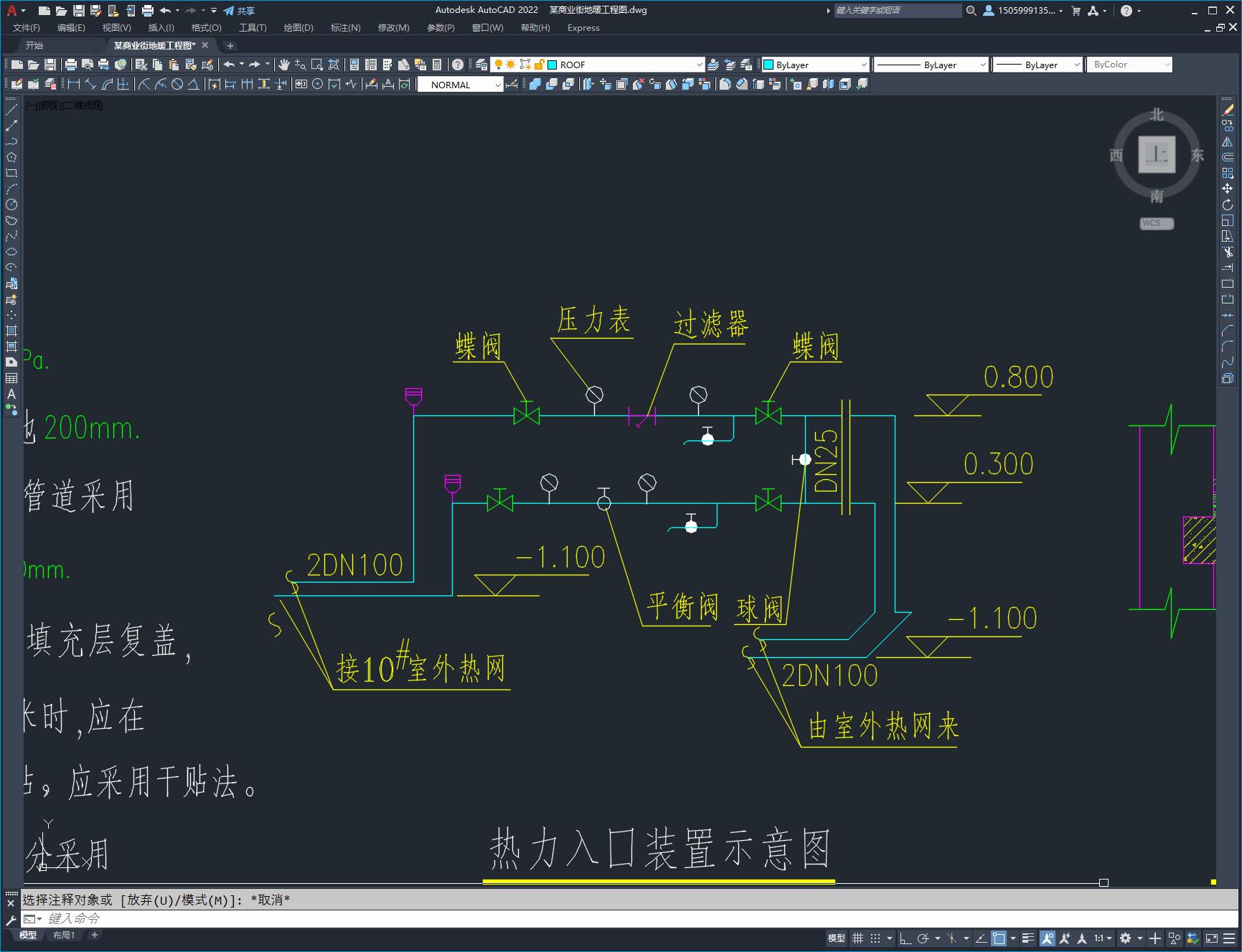Click the cyan ROOF layer color swatch
The width and height of the screenshot is (1242, 952).
(552, 65)
